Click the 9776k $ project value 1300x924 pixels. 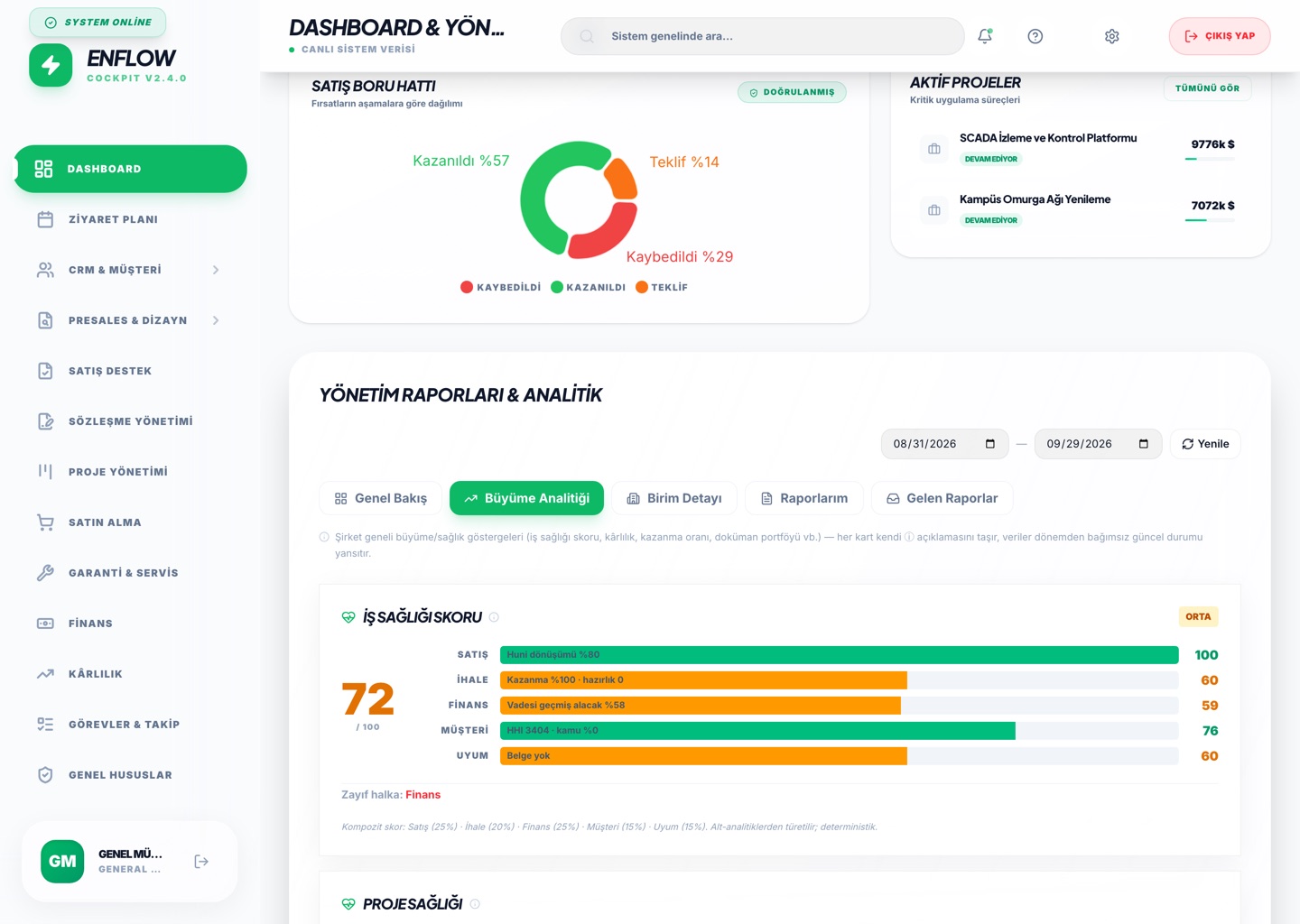(x=1212, y=144)
